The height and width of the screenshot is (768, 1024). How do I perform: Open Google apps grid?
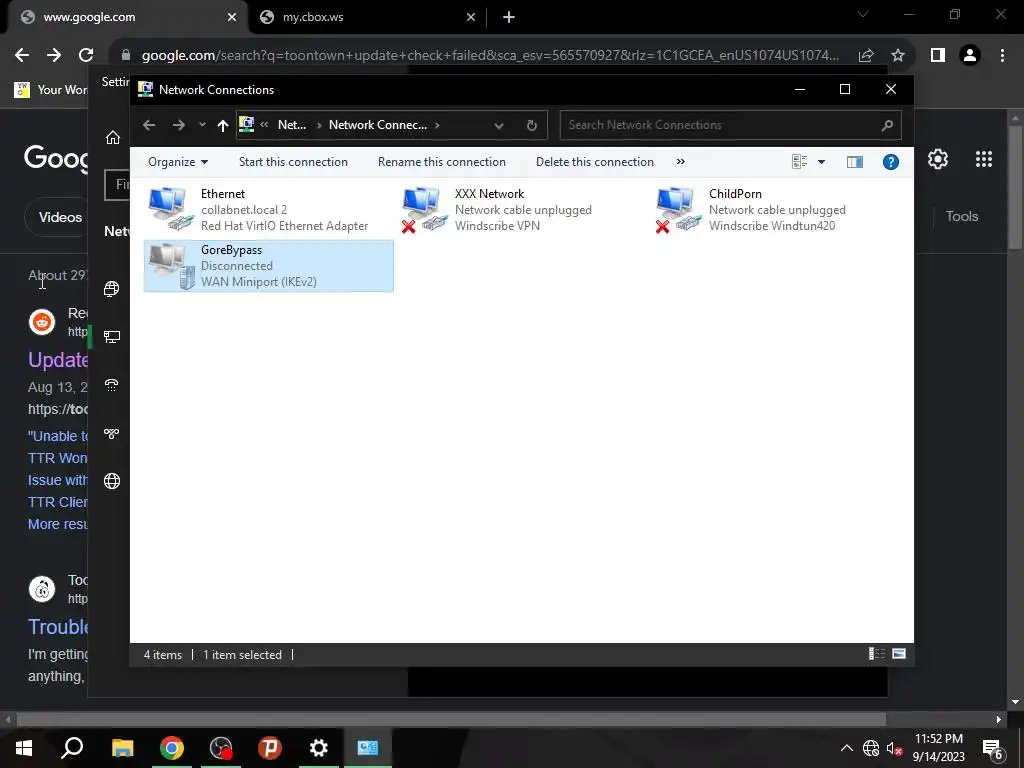click(x=984, y=159)
